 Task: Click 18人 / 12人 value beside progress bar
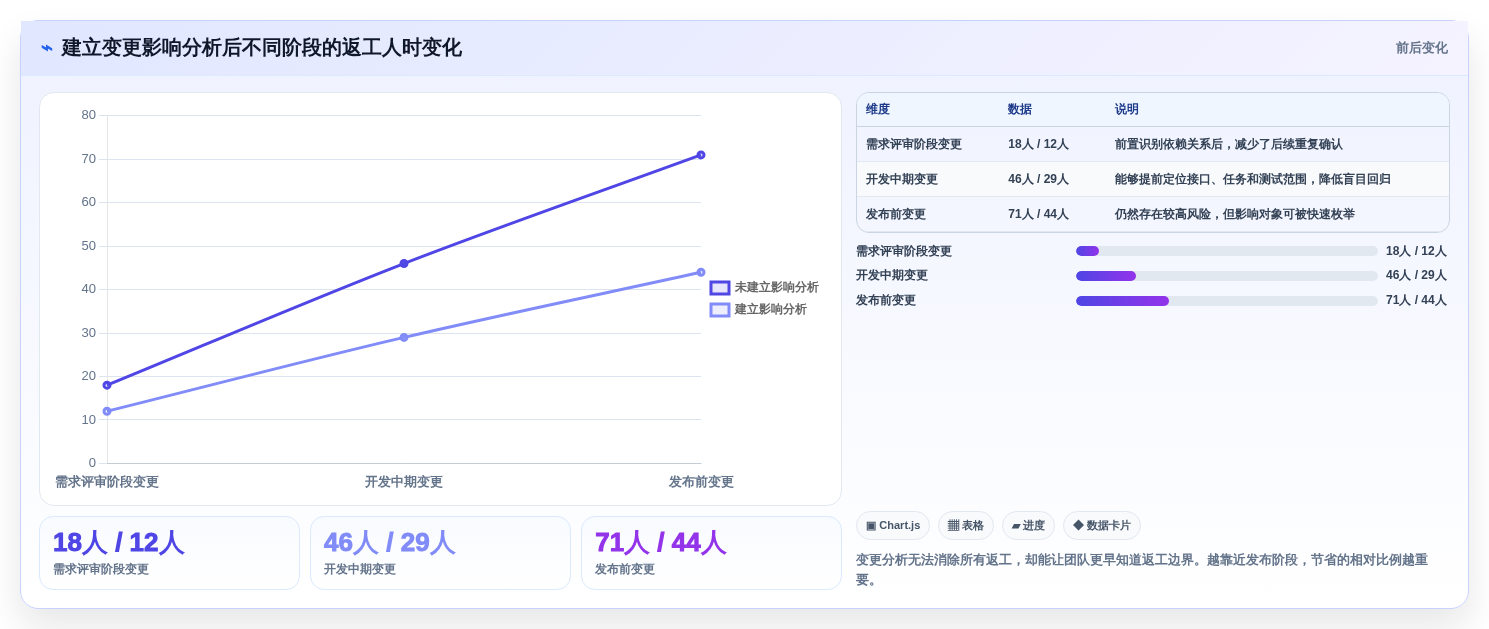coord(1416,252)
